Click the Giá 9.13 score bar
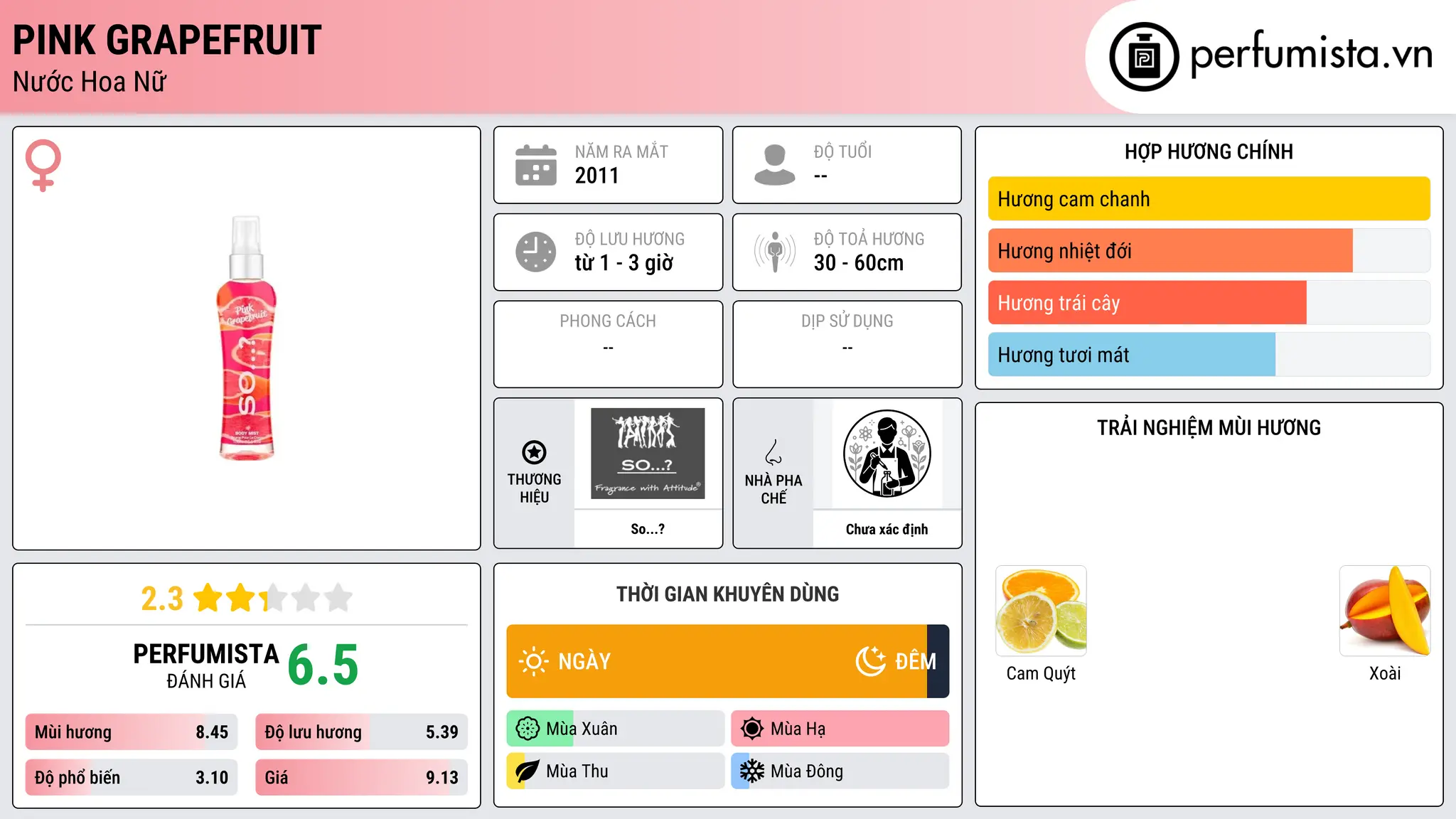This screenshot has width=1456, height=819. (x=361, y=778)
